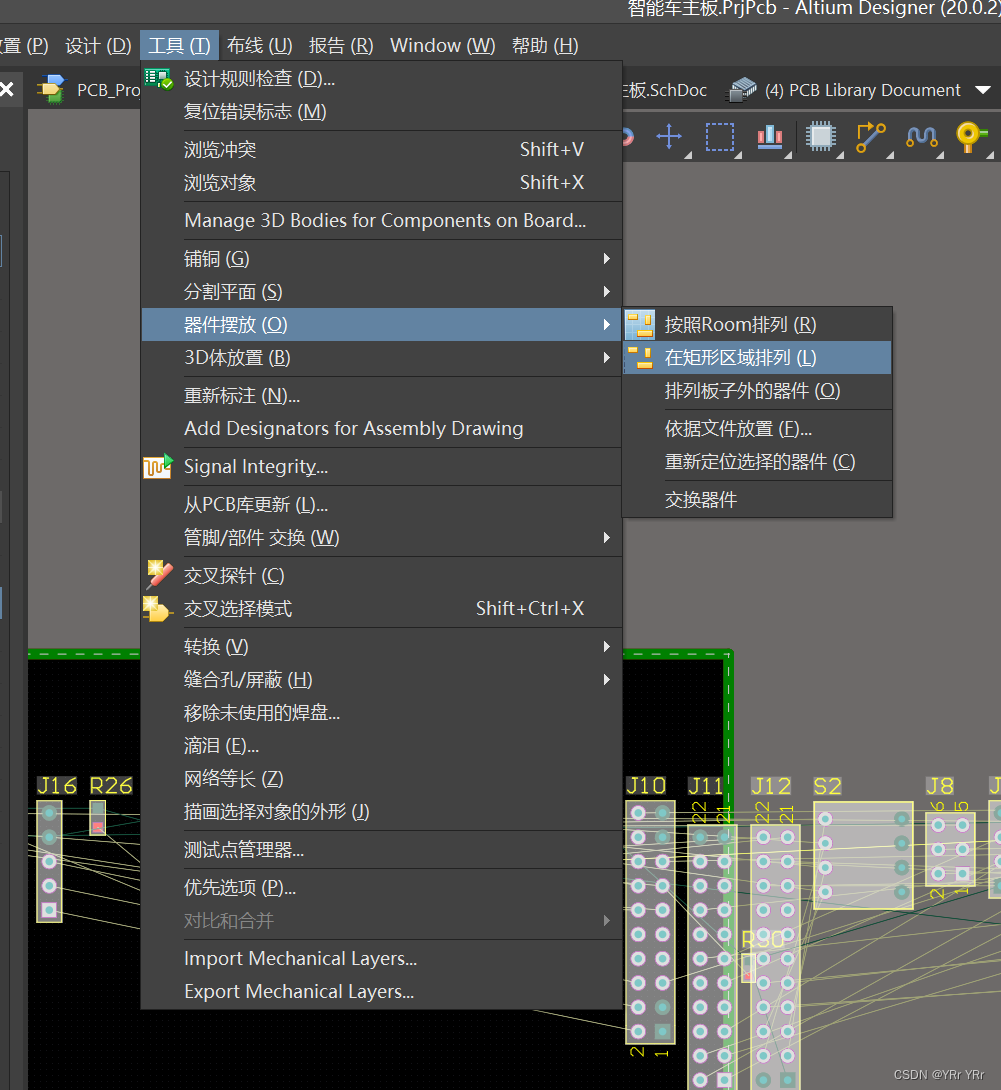The height and width of the screenshot is (1090, 1001).
Task: Open the 帮助 (H) menu
Action: click(545, 46)
